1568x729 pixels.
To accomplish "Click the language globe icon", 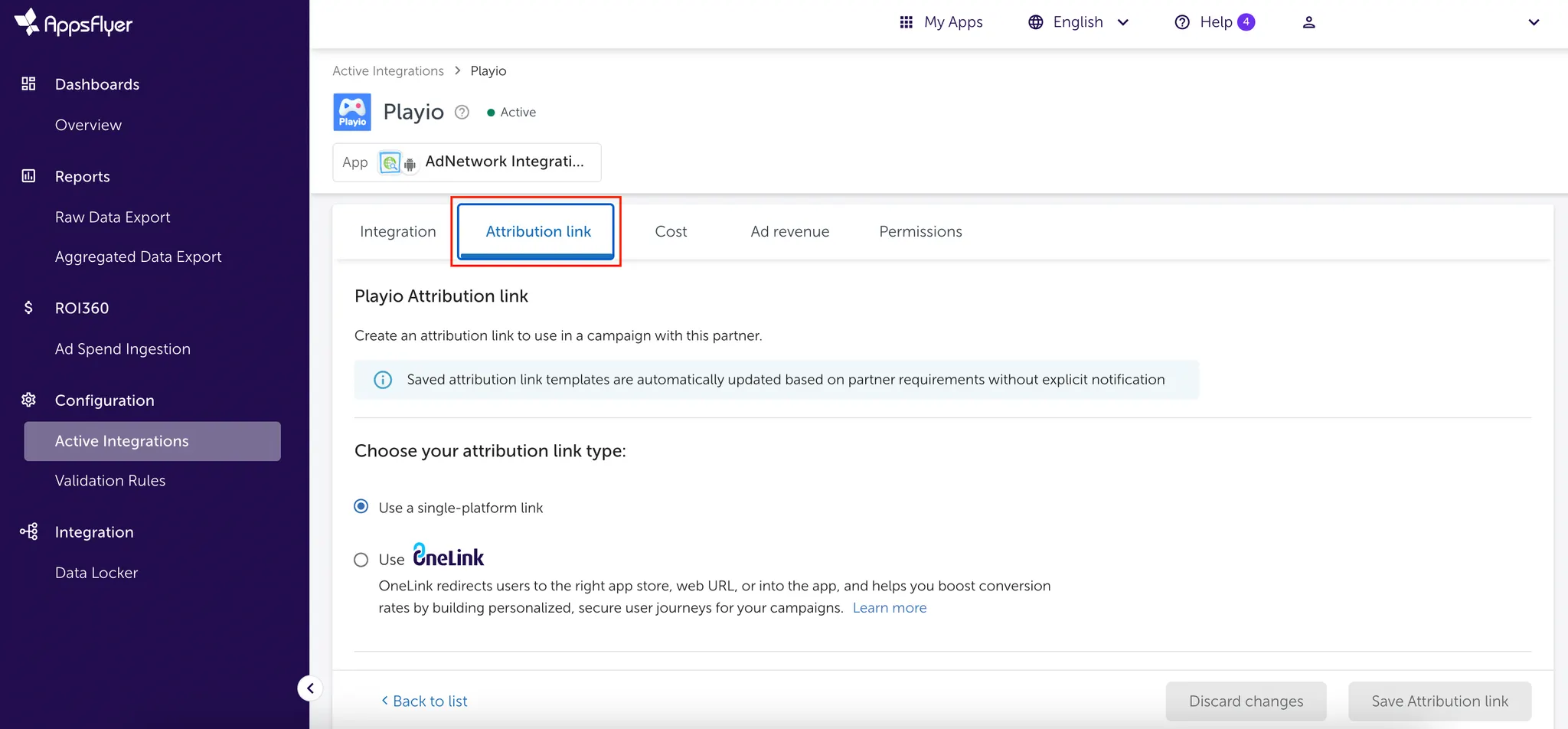I will (1036, 22).
